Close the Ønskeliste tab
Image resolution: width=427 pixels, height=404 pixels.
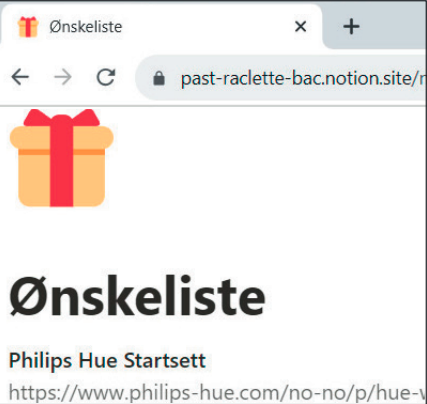point(300,26)
